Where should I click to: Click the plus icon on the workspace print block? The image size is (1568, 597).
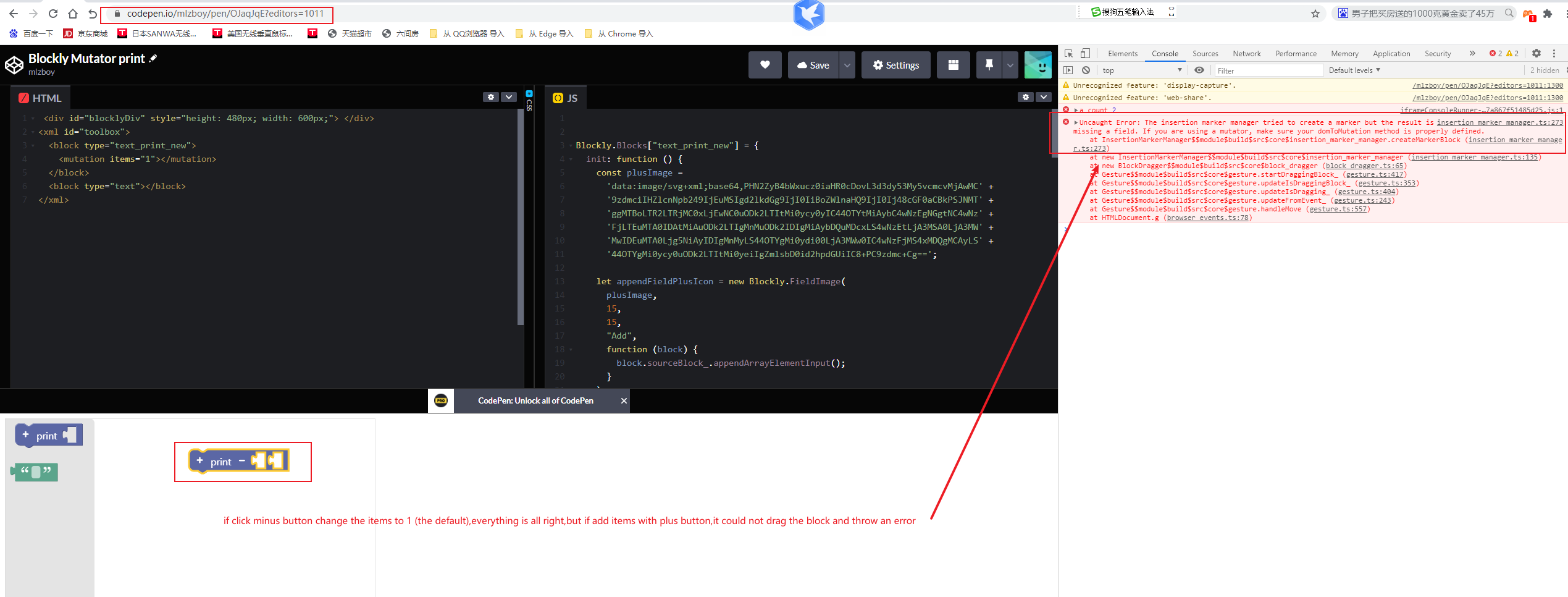point(199,460)
